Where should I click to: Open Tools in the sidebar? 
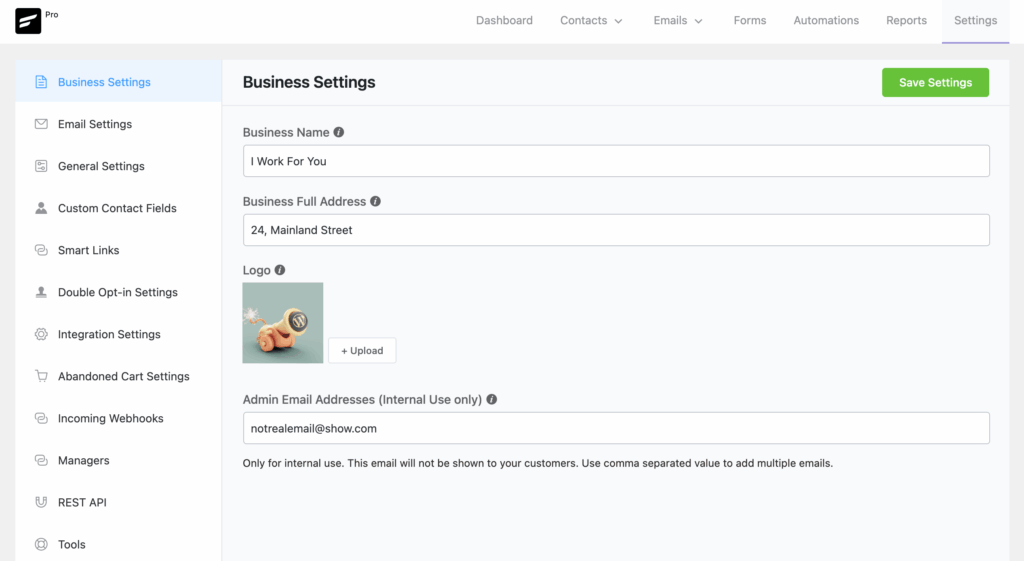[x=118, y=544]
